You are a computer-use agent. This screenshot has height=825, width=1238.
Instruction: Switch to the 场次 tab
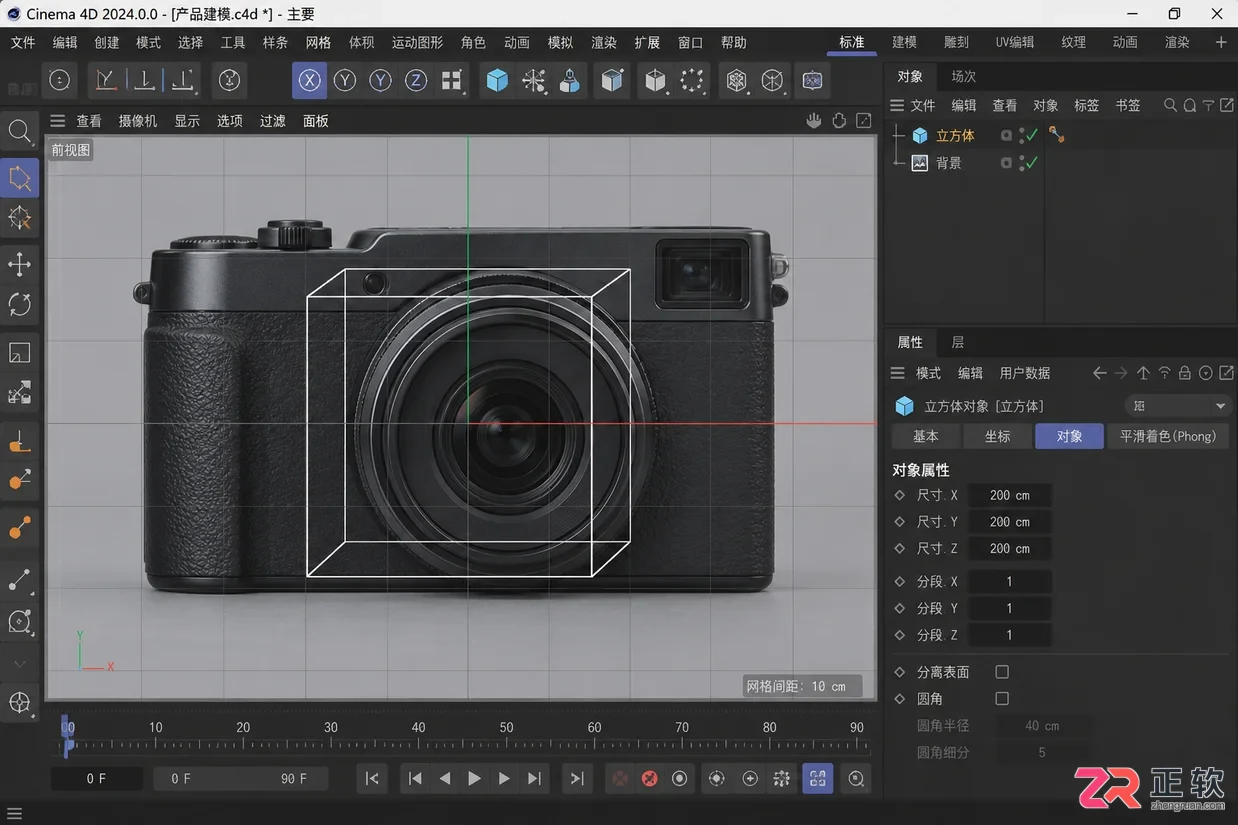964,76
